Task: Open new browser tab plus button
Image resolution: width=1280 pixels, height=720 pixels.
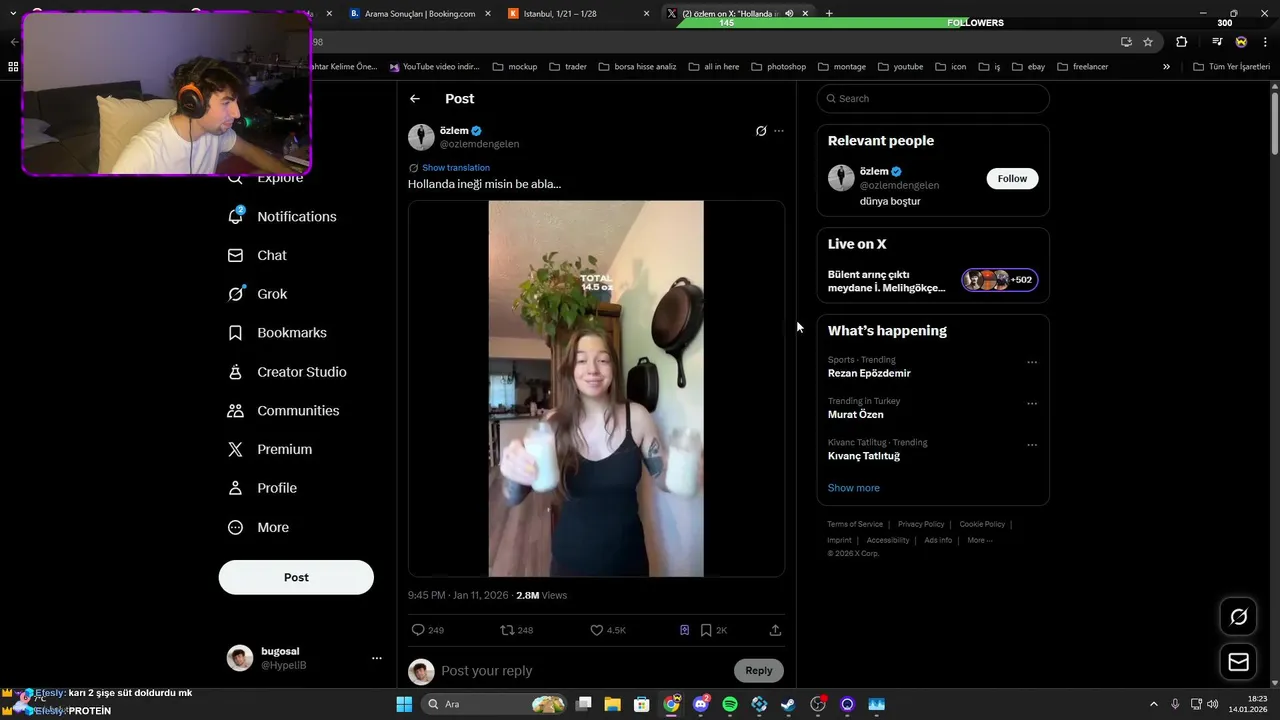Action: coord(829,14)
